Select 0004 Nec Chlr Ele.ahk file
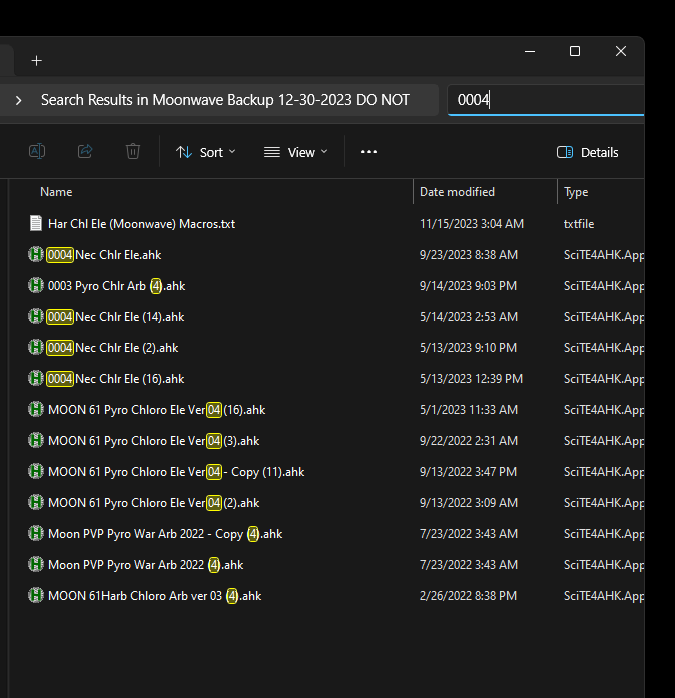This screenshot has width=675, height=698. (104, 255)
